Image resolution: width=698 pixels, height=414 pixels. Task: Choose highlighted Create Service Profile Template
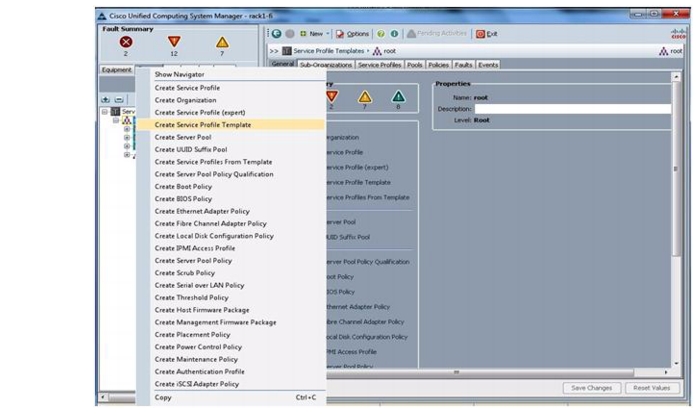231,125
